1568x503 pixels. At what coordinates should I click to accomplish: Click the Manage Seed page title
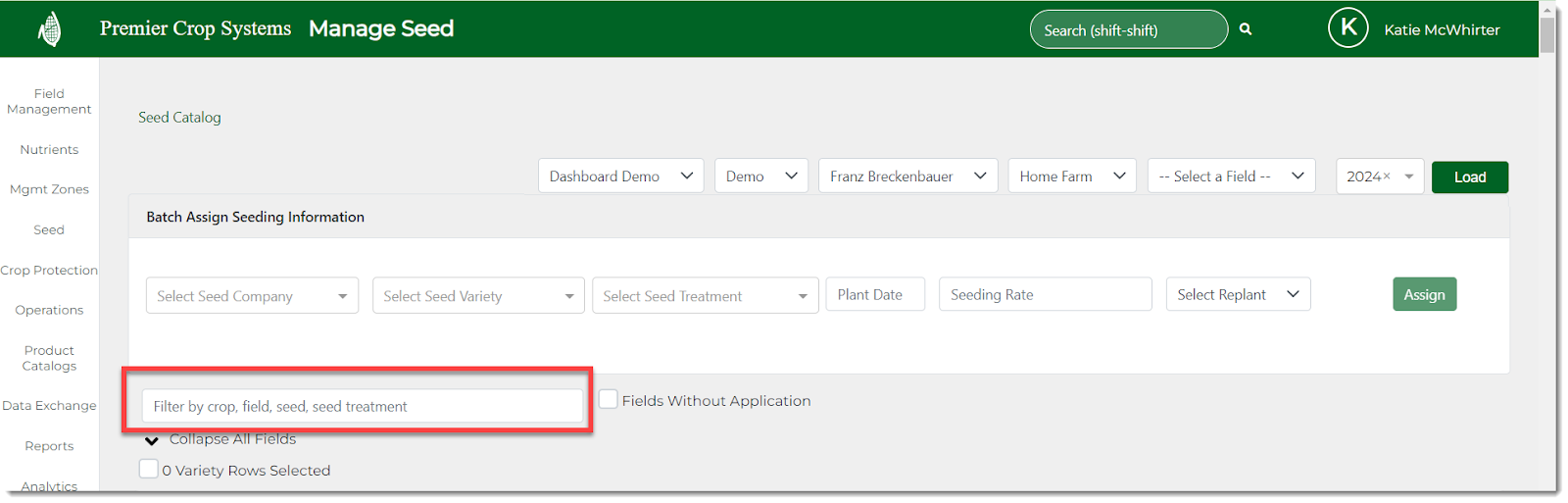(x=381, y=28)
